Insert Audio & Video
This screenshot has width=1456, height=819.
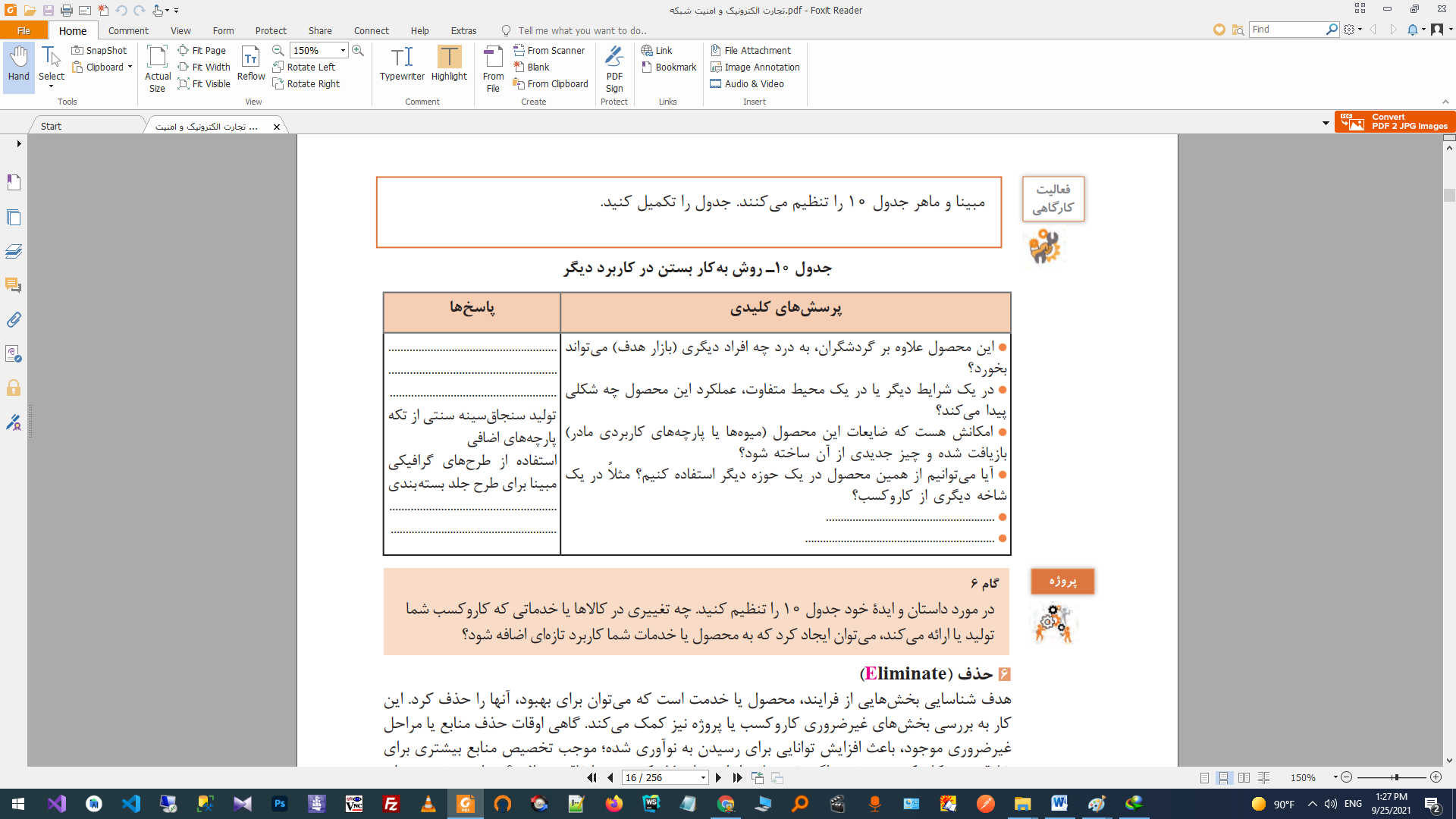click(747, 83)
